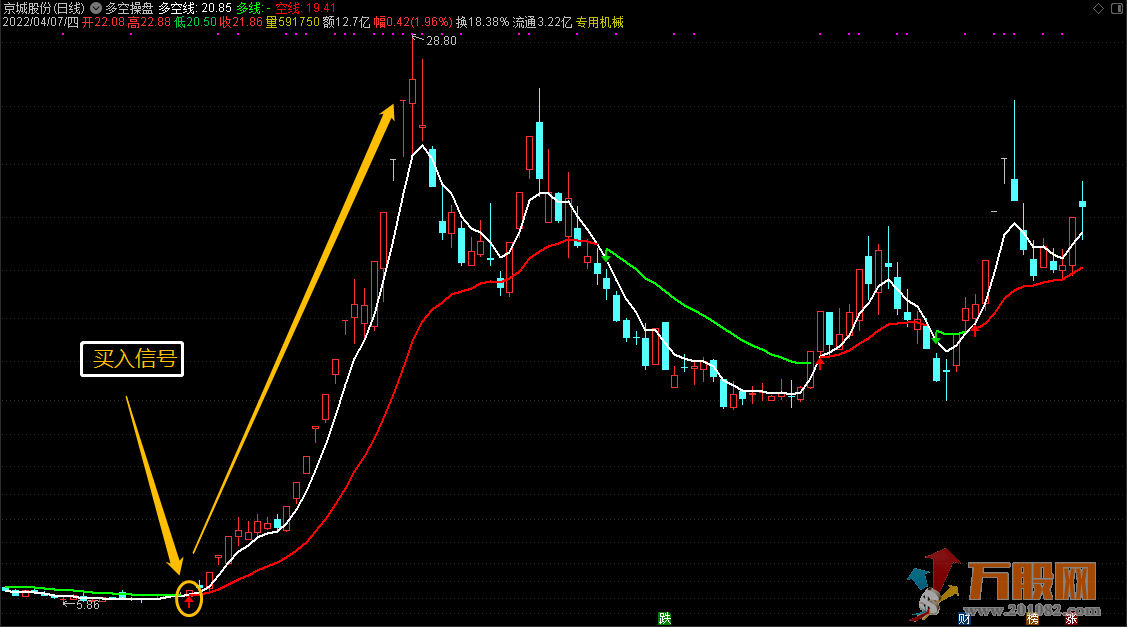
Task: Open the blue 财 marker at chart bottom
Action: tap(964, 619)
